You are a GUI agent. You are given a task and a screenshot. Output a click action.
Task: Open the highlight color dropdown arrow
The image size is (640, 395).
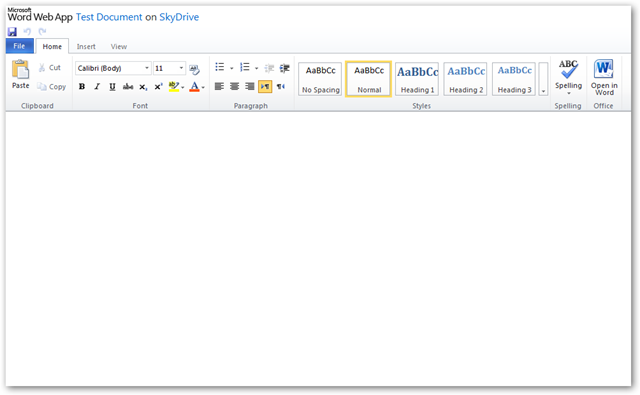click(x=182, y=87)
